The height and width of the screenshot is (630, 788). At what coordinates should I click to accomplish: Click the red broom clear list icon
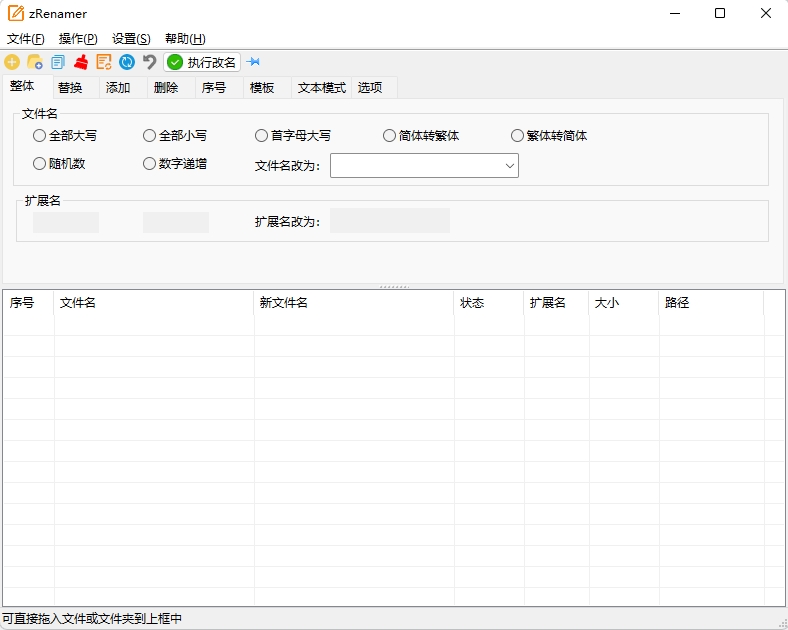81,62
